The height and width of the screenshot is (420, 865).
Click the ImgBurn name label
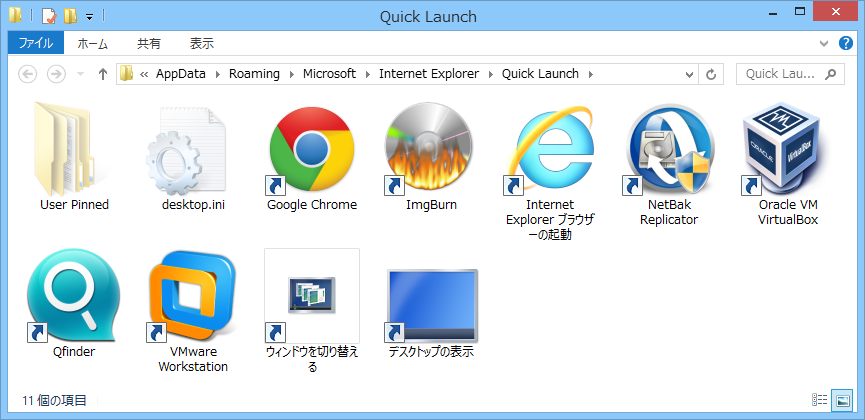coord(431,205)
